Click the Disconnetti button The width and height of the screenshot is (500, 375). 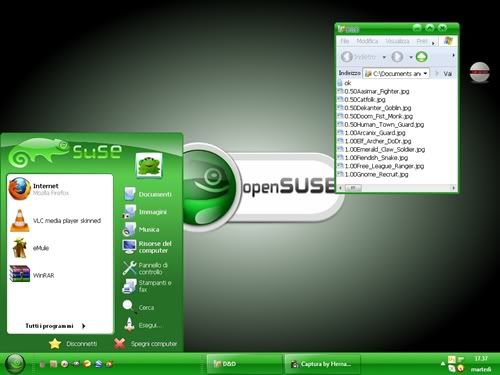(x=73, y=343)
